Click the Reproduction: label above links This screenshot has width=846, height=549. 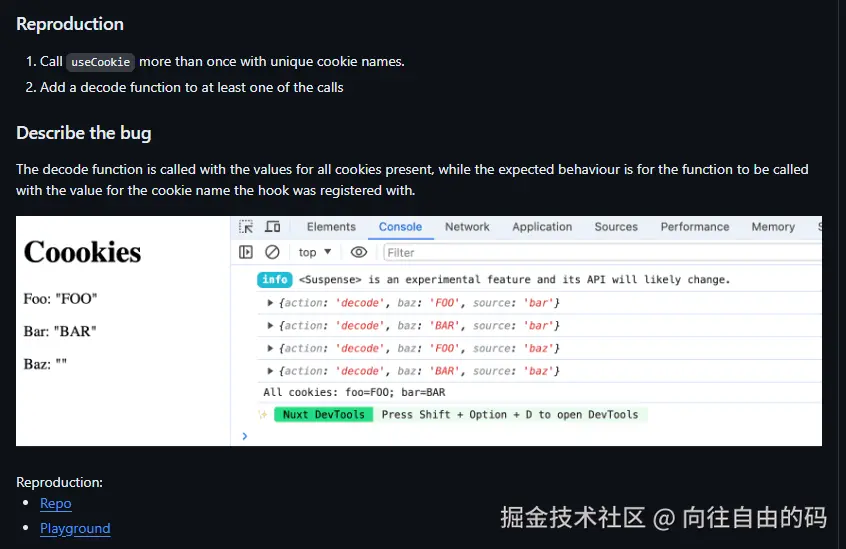pos(59,482)
